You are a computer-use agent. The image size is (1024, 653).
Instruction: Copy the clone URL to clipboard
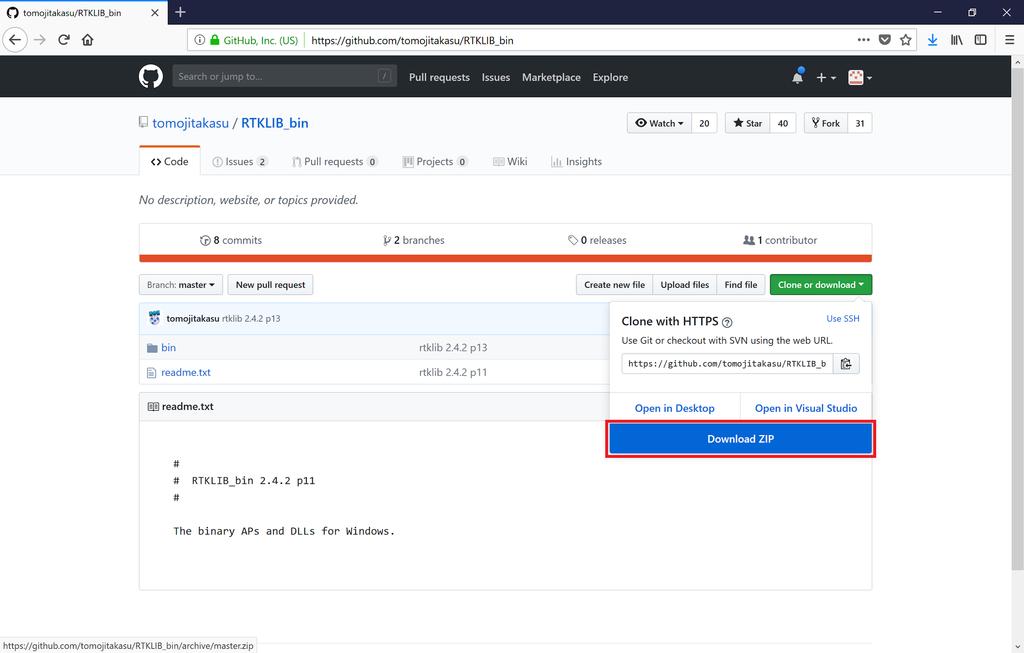coord(846,364)
